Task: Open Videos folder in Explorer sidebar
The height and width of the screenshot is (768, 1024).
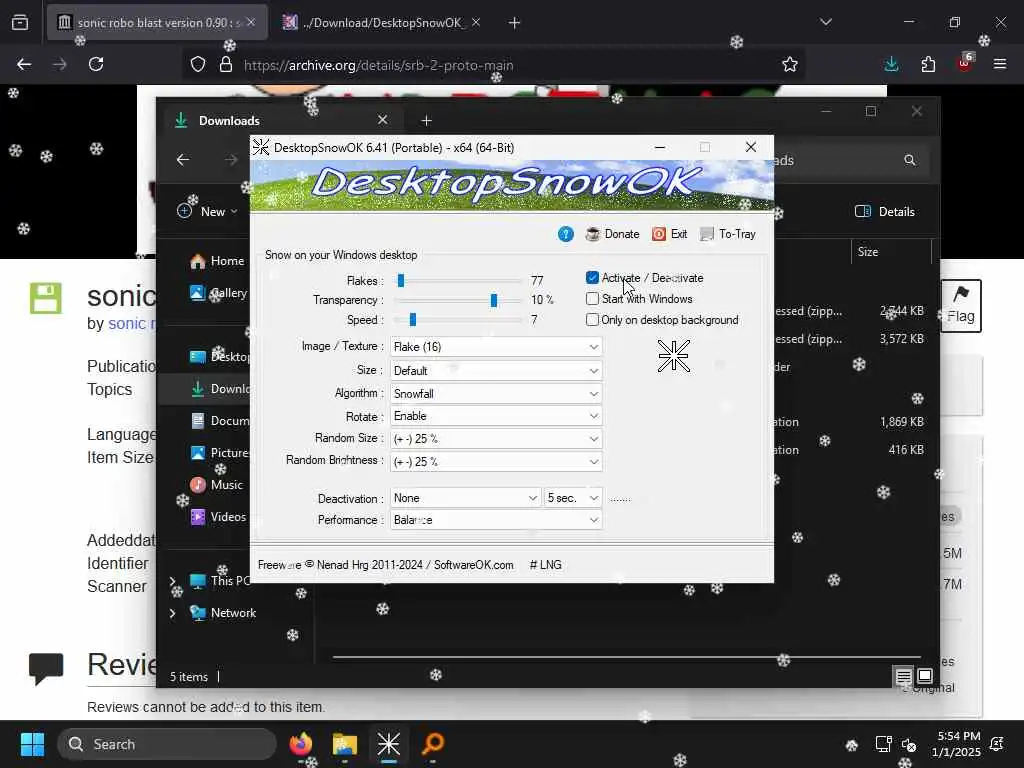Action: pos(218,517)
